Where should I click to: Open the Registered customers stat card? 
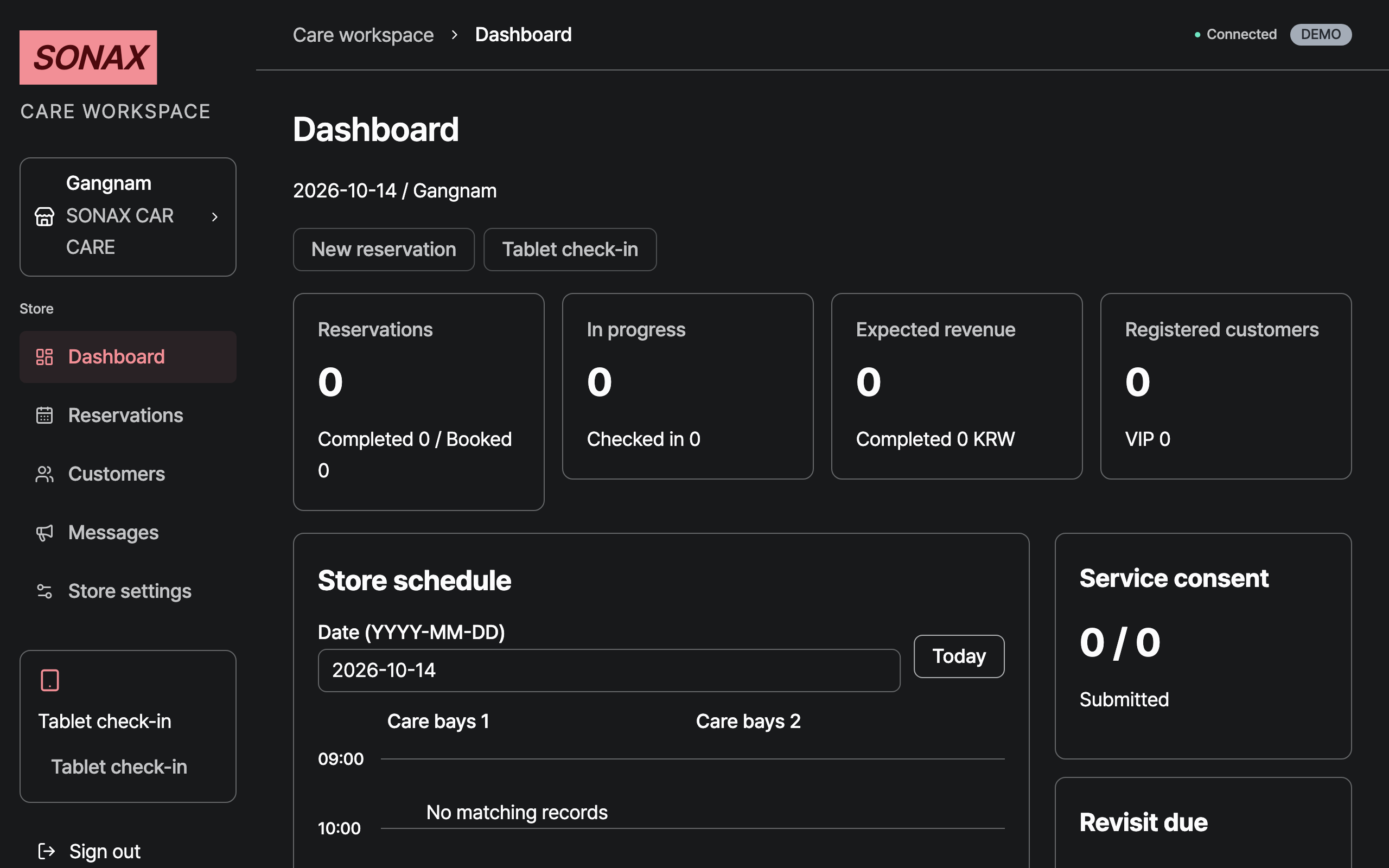tap(1226, 386)
